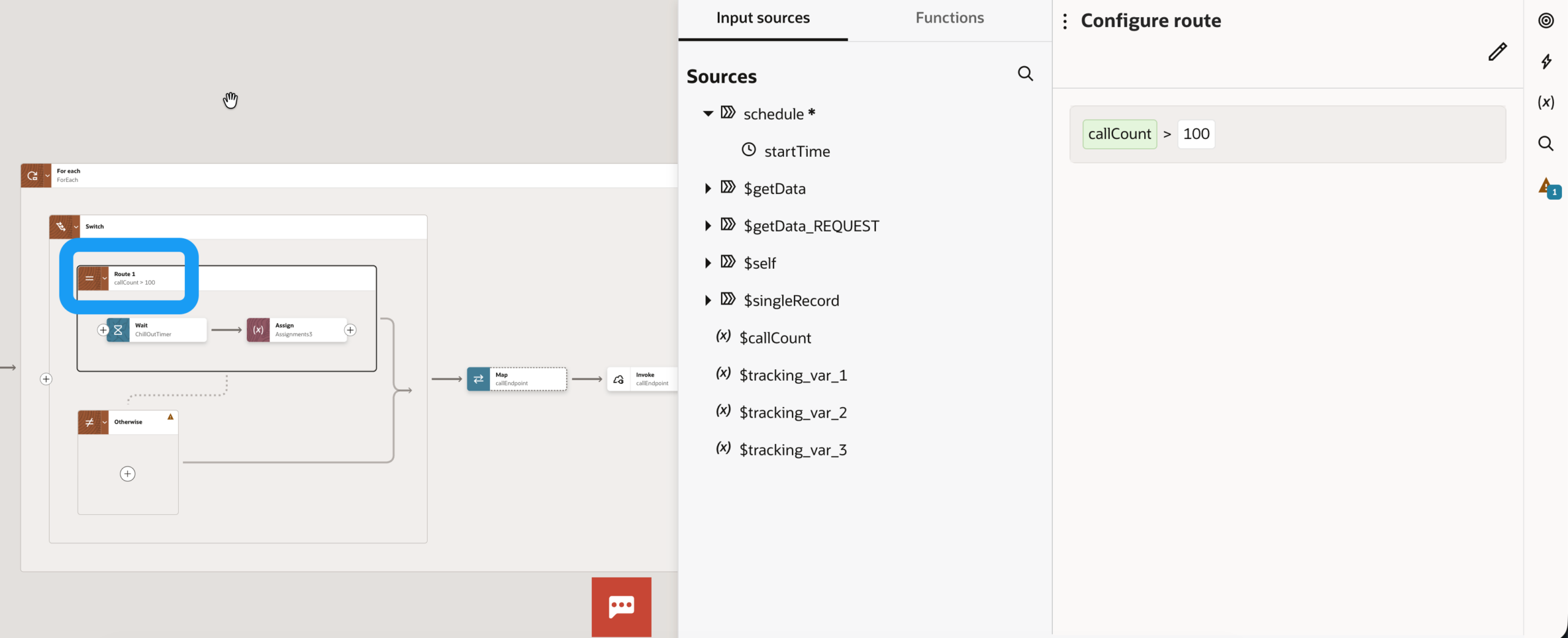Select the Input sources tab
This screenshot has height=638, width=1568.
click(x=763, y=18)
